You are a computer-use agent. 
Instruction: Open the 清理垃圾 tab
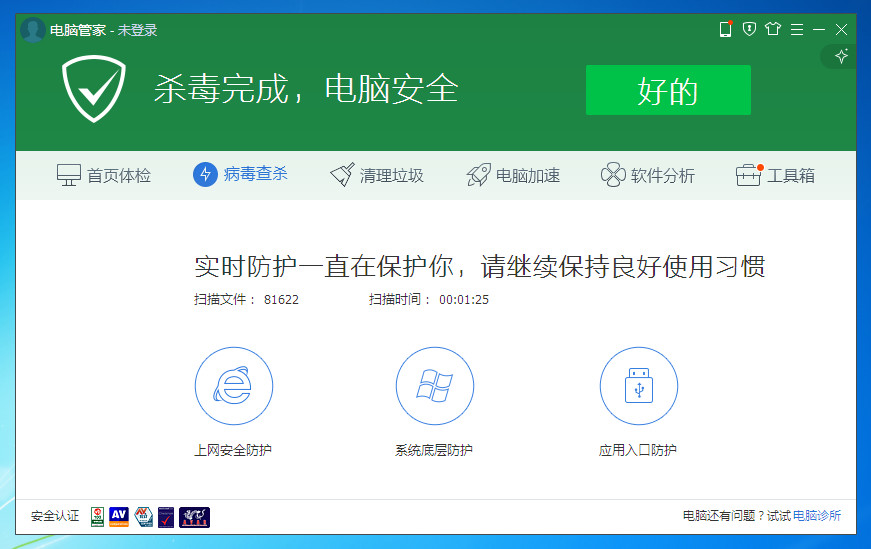[x=377, y=175]
